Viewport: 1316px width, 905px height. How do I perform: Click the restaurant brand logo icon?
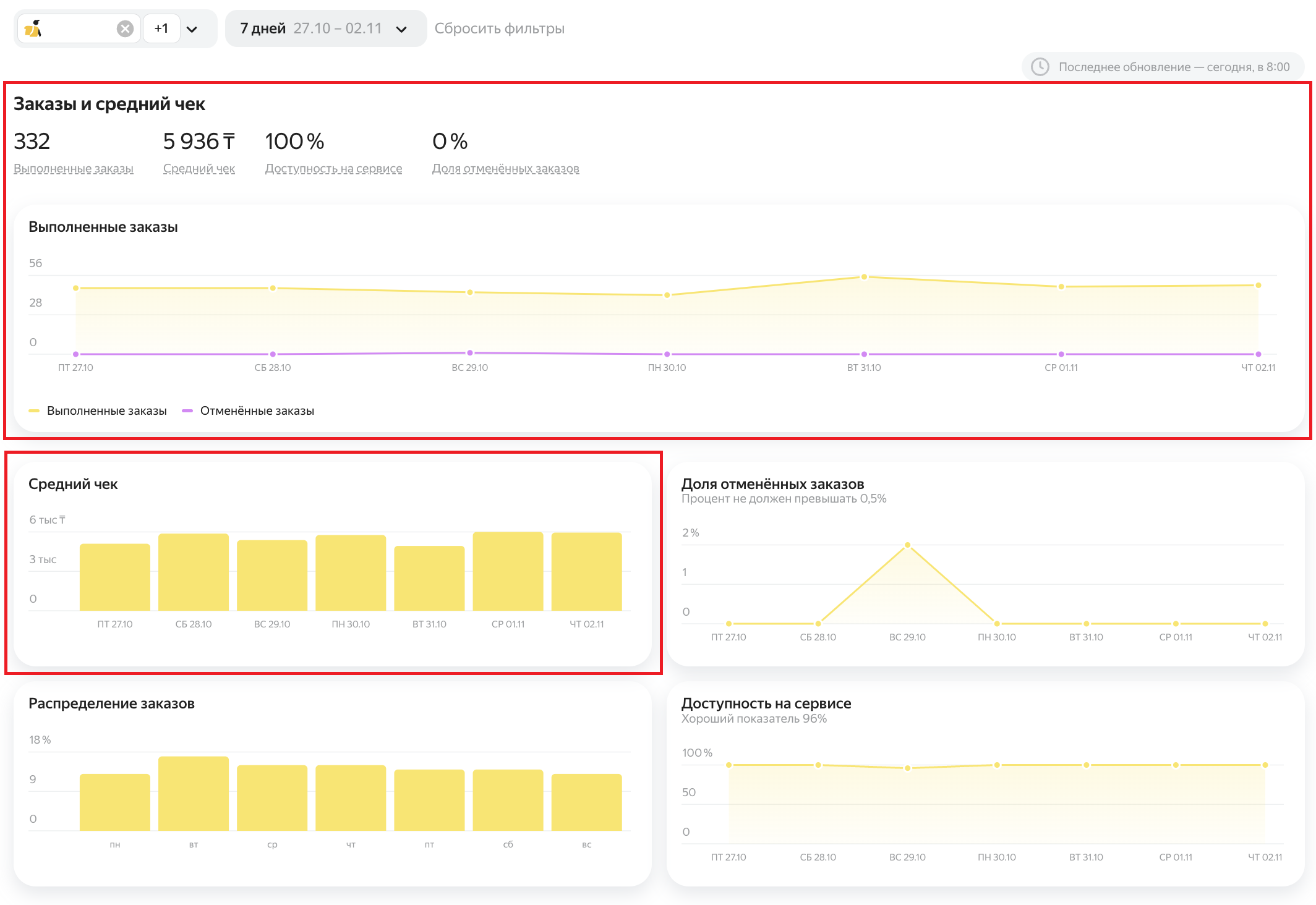tap(33, 28)
